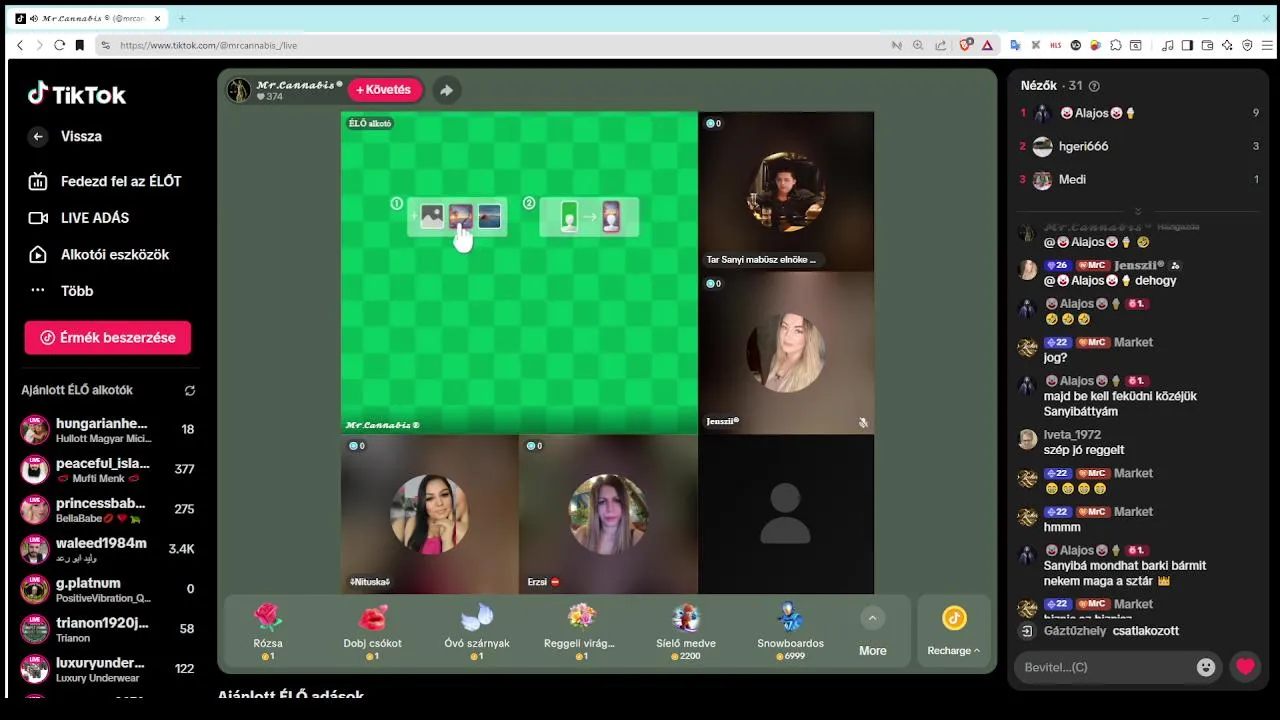Click browser forward button
Image resolution: width=1280 pixels, height=720 pixels.
[40, 45]
